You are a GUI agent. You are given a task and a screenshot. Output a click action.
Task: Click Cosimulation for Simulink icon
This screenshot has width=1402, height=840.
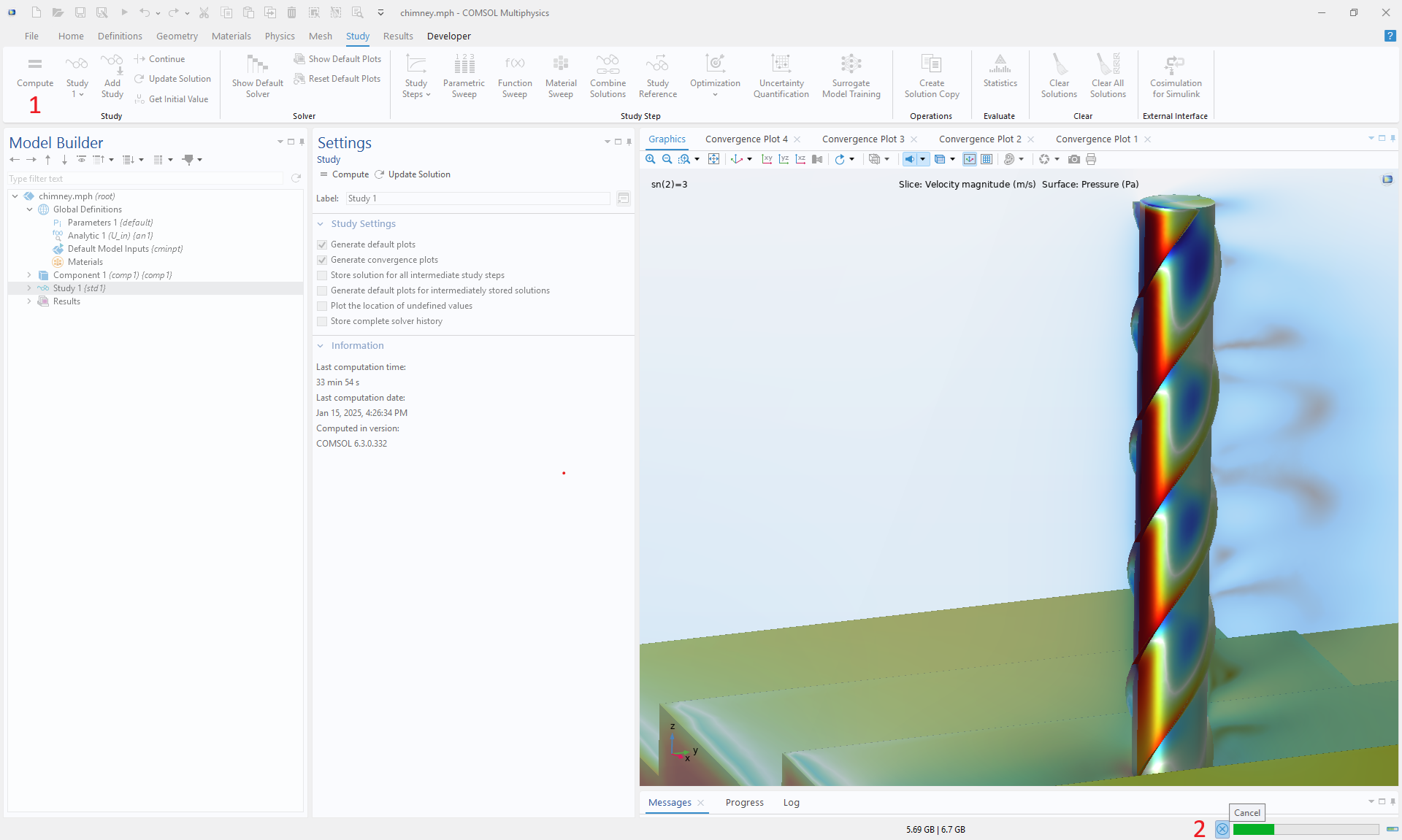click(x=1175, y=74)
